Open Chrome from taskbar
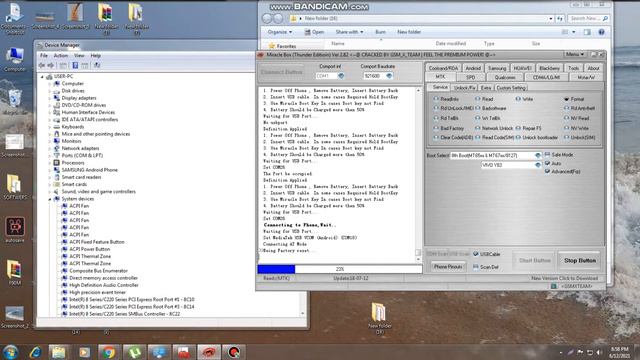Viewport: 640px width, 360px height. click(x=108, y=352)
